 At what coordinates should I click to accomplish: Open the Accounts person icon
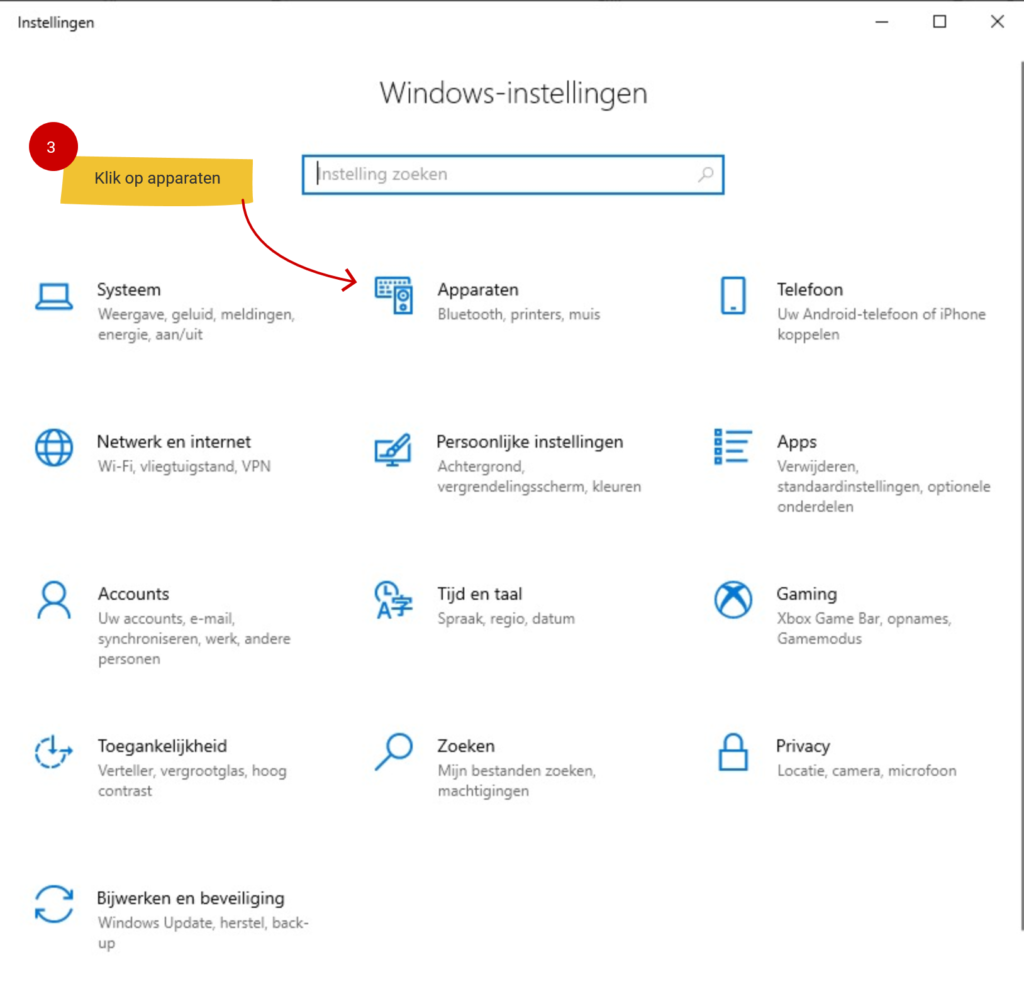tap(54, 600)
